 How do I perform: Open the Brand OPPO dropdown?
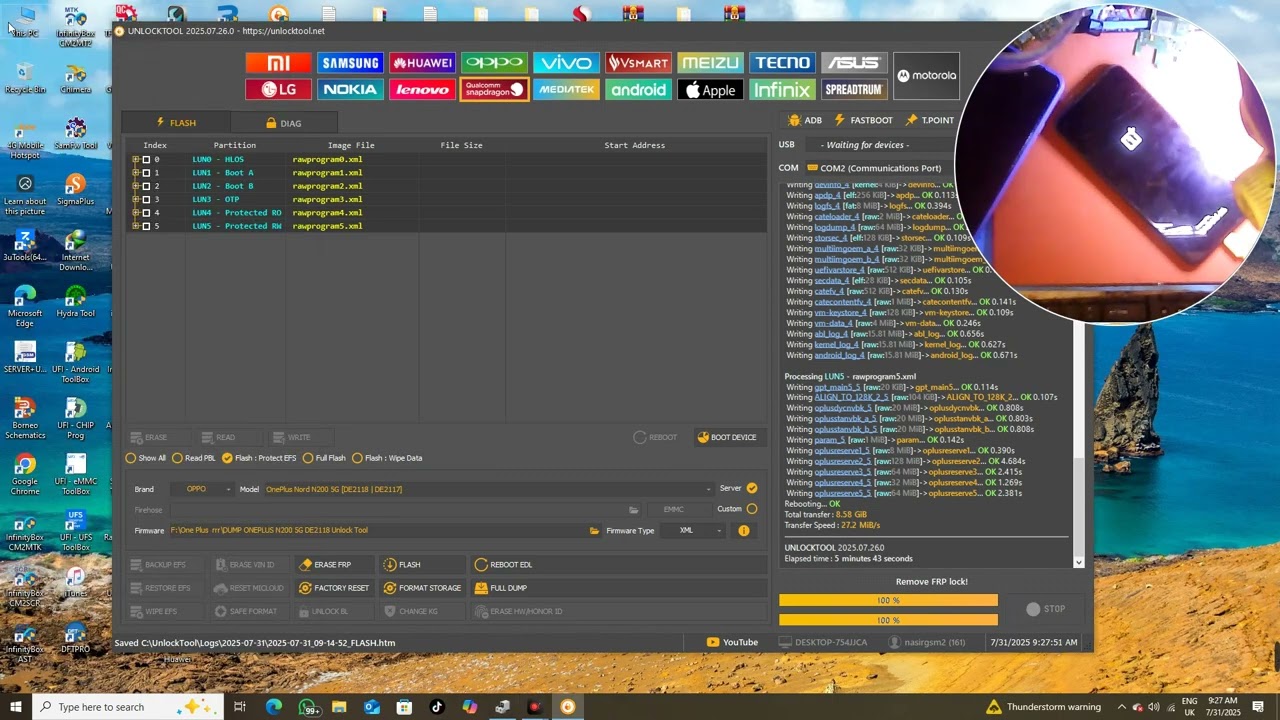[x=201, y=489]
